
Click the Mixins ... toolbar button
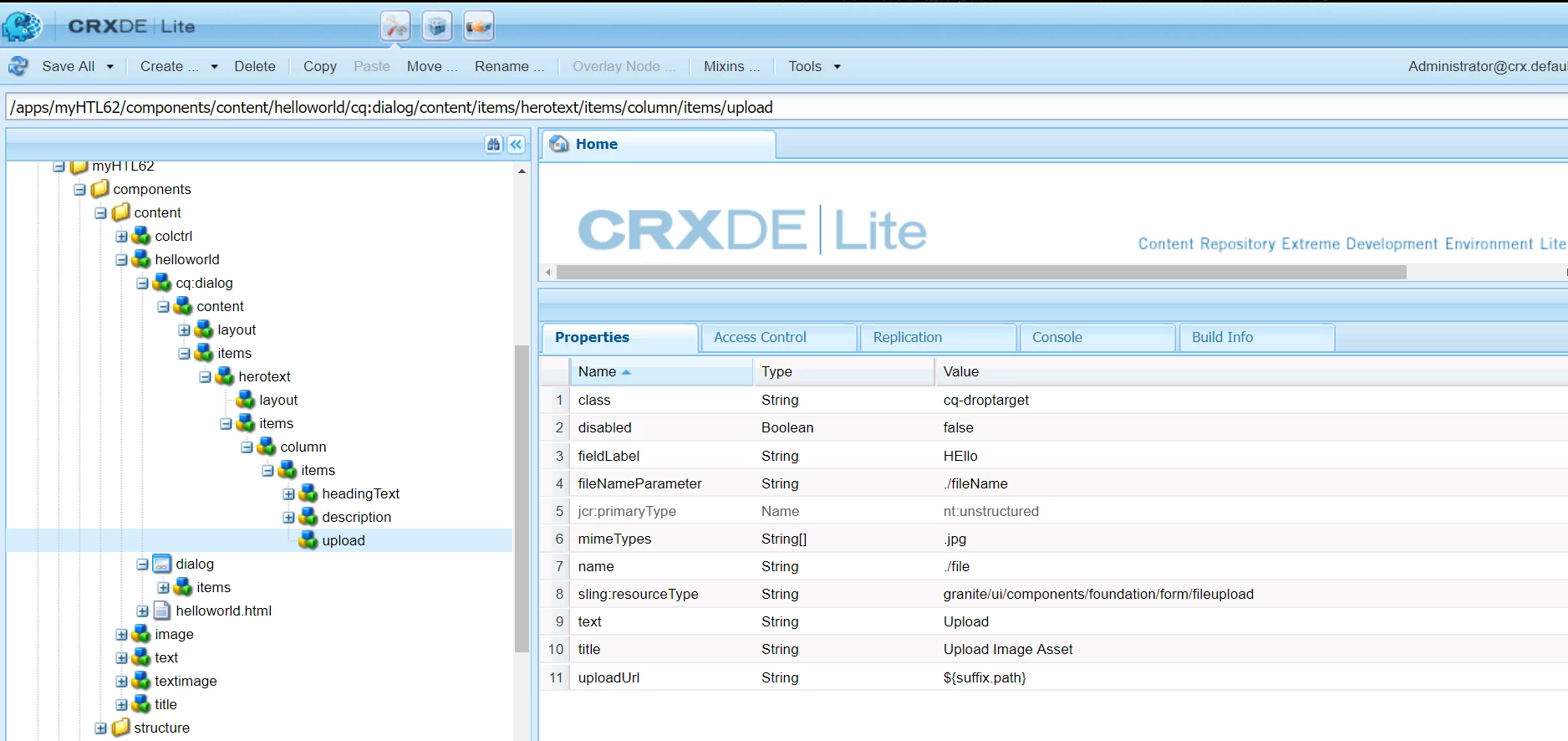pos(732,66)
